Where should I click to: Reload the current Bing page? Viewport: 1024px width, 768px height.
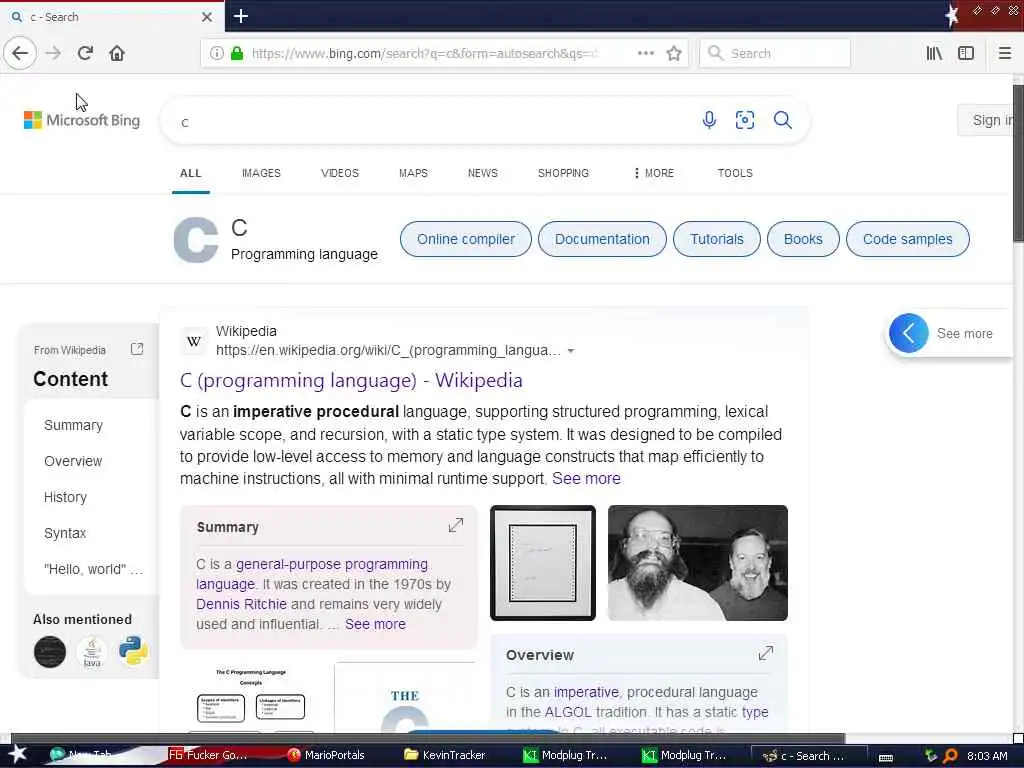point(85,53)
